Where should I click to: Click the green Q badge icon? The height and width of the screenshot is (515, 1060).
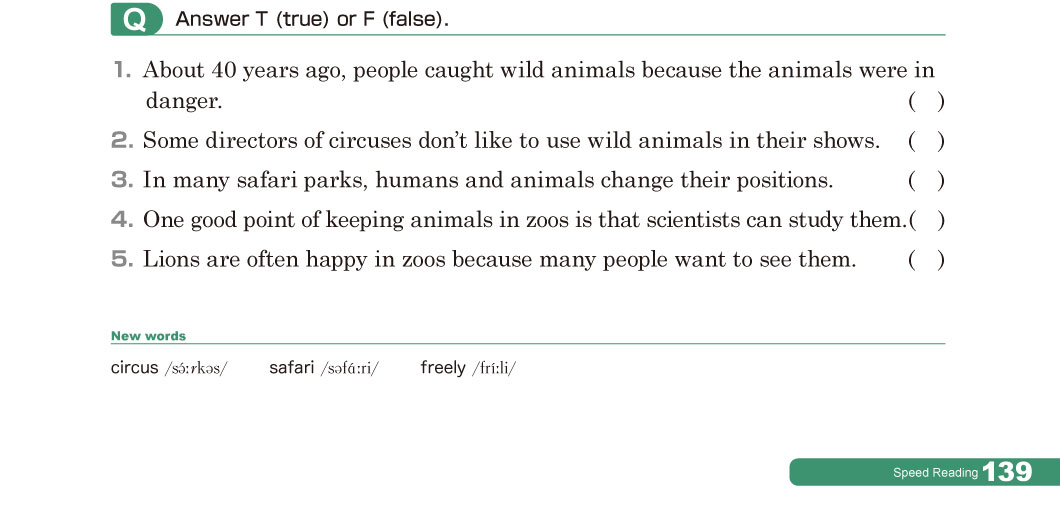click(x=135, y=19)
